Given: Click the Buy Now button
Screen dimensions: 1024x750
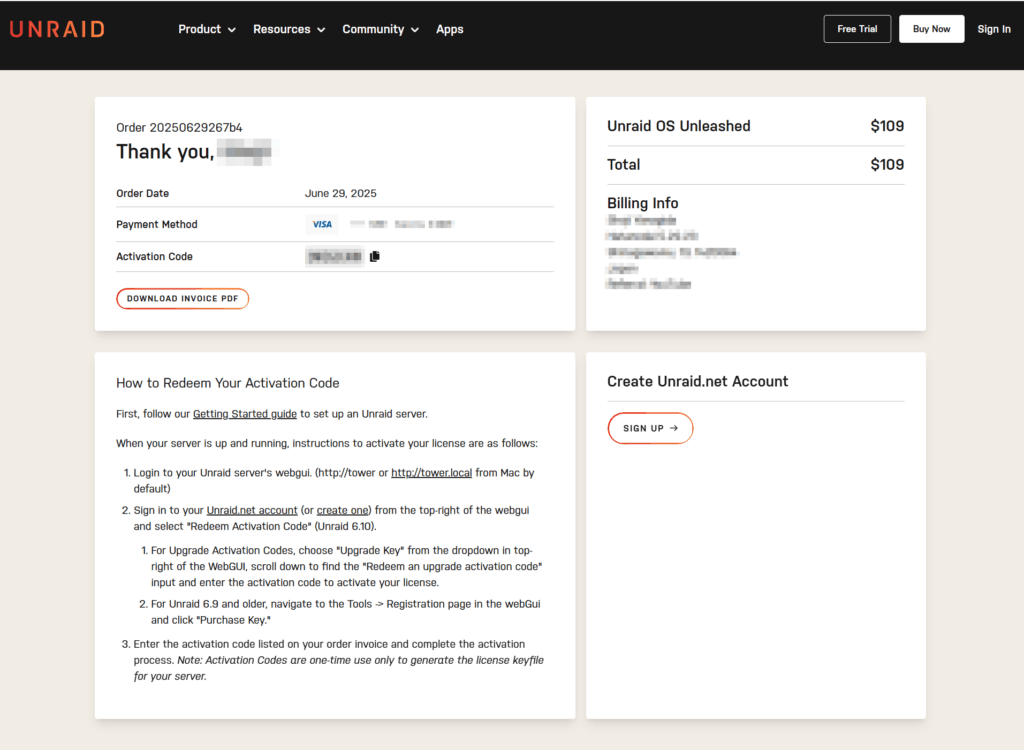Looking at the screenshot, I should pyautogui.click(x=931, y=29).
